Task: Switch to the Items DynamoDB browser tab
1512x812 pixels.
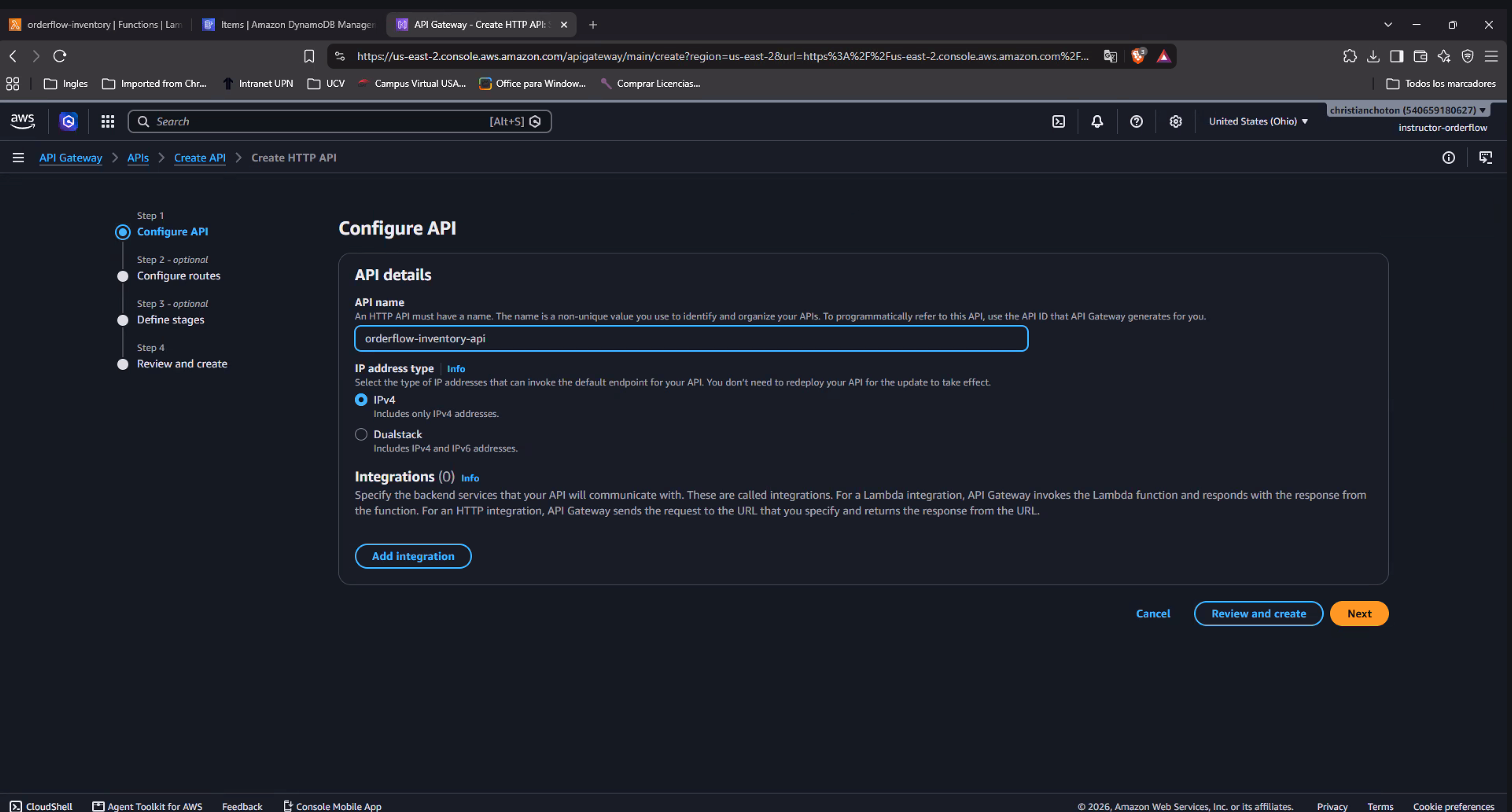Action: (289, 24)
